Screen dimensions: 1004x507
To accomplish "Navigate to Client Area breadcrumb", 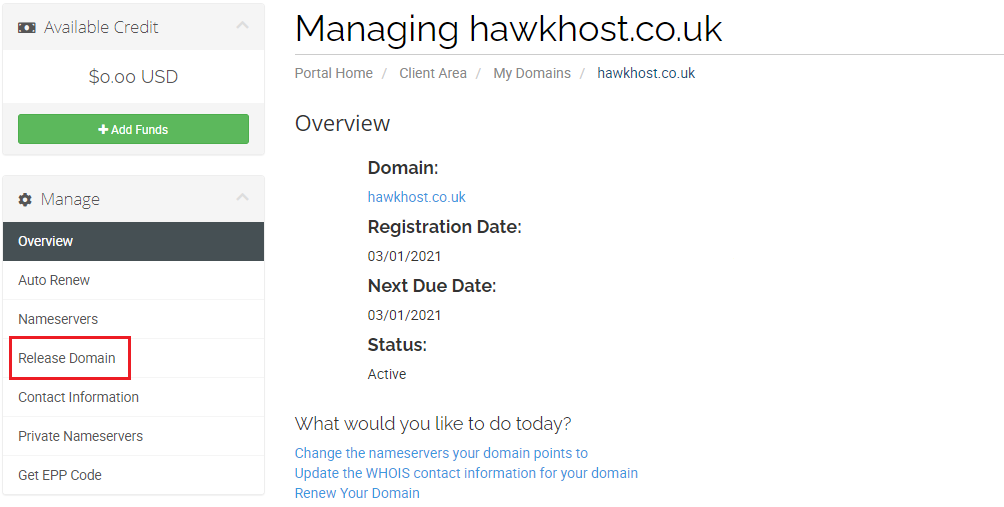I will click(x=433, y=73).
